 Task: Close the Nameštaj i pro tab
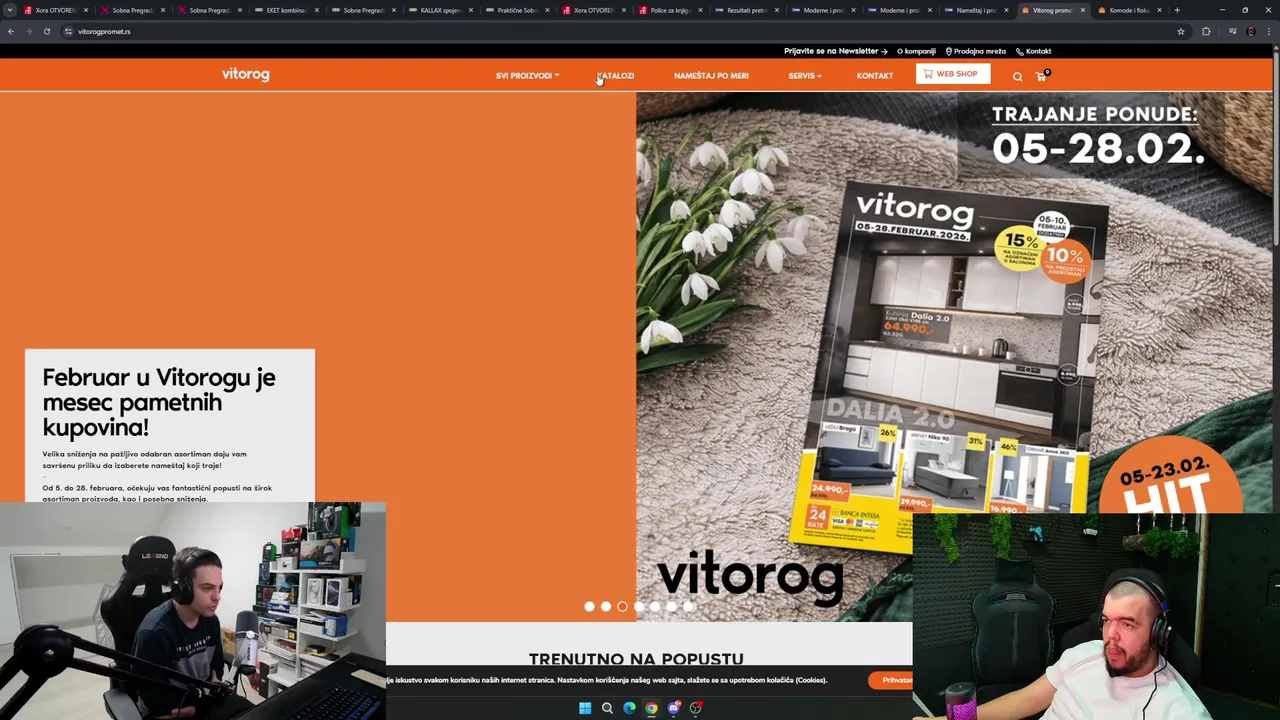[x=1005, y=10]
